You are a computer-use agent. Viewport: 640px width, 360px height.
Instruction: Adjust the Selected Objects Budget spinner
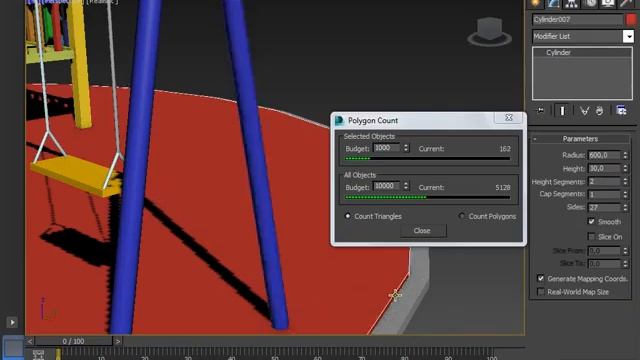(x=406, y=148)
